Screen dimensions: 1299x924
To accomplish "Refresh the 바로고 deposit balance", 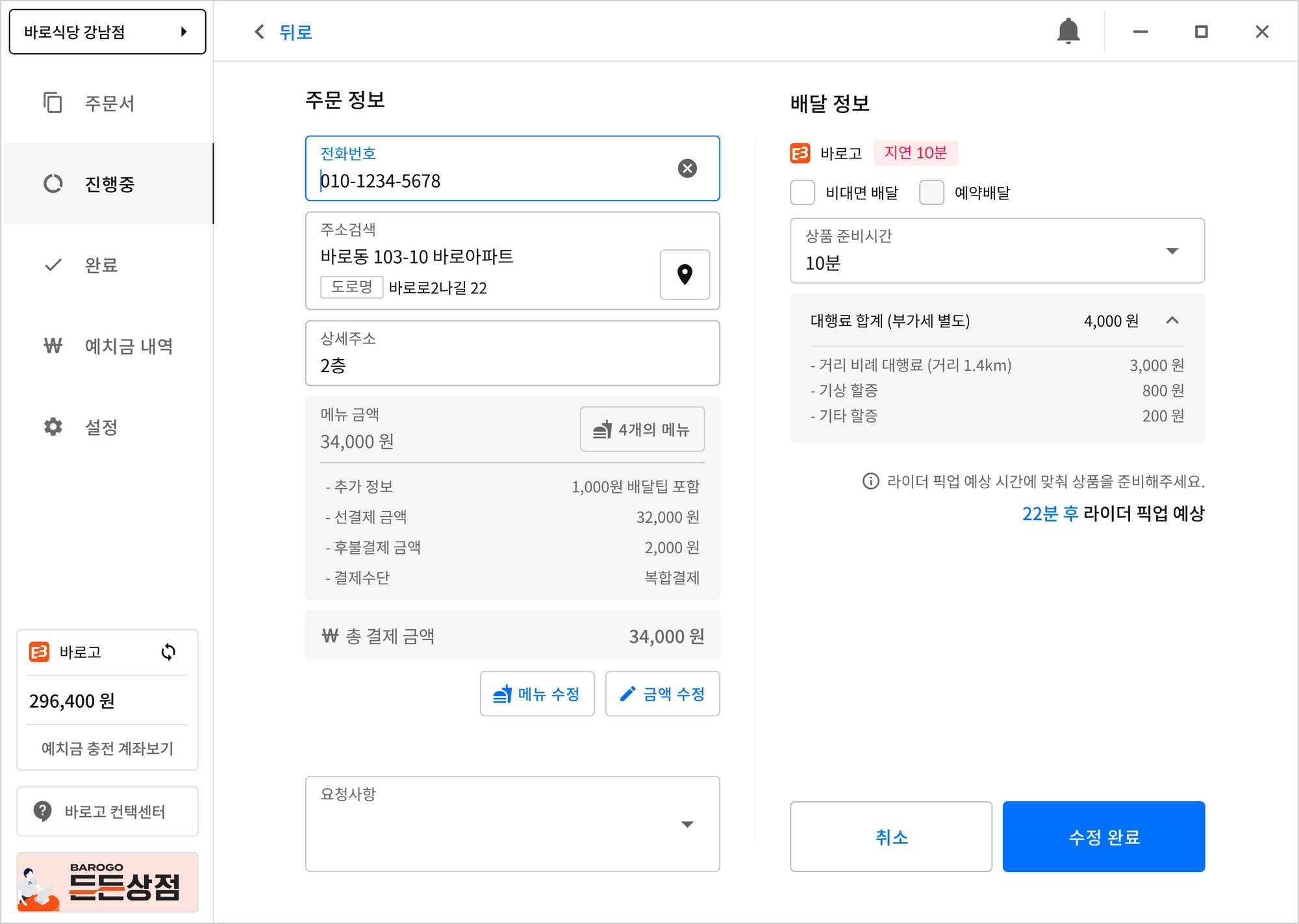I will 168,652.
